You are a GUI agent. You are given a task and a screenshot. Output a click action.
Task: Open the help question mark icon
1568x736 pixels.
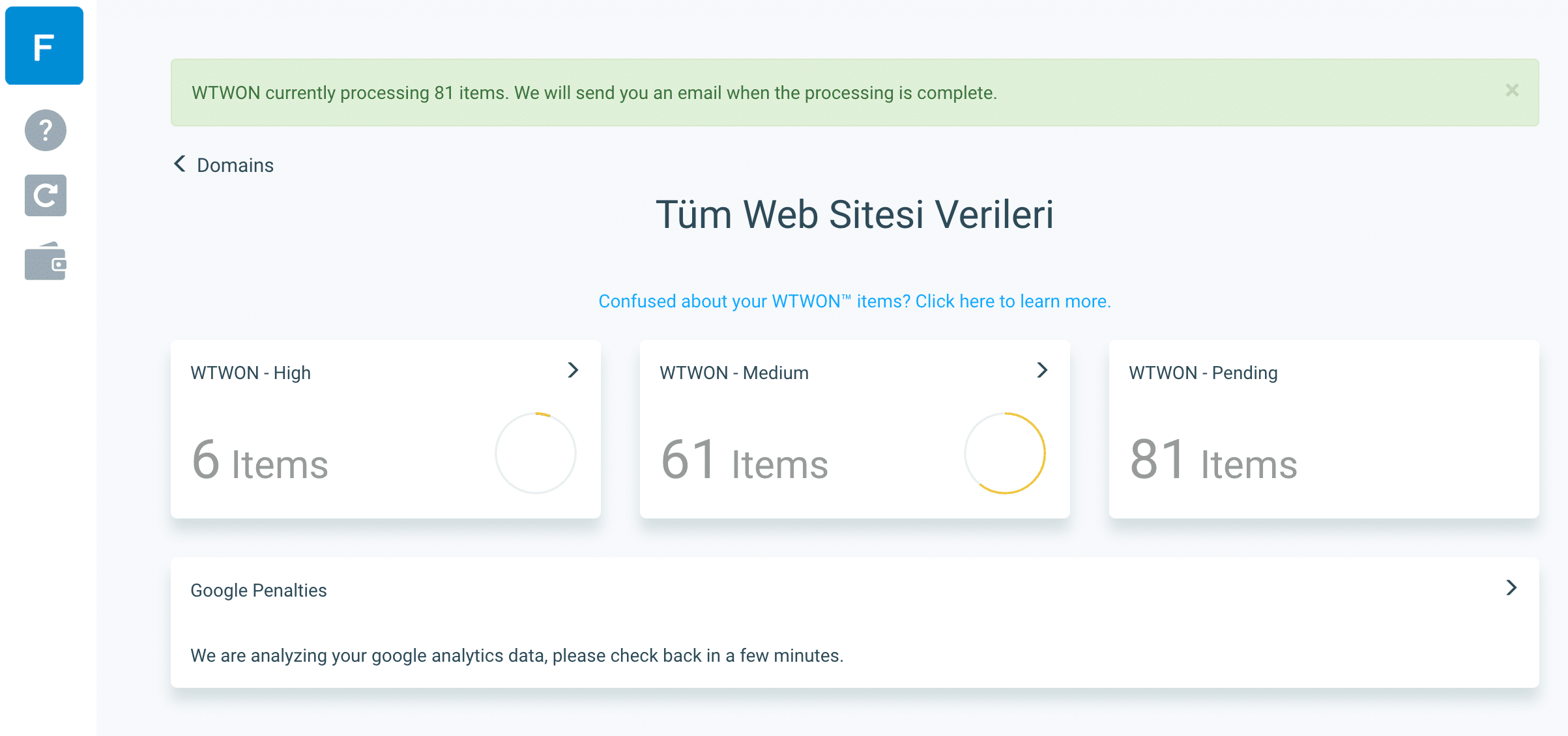tap(46, 130)
